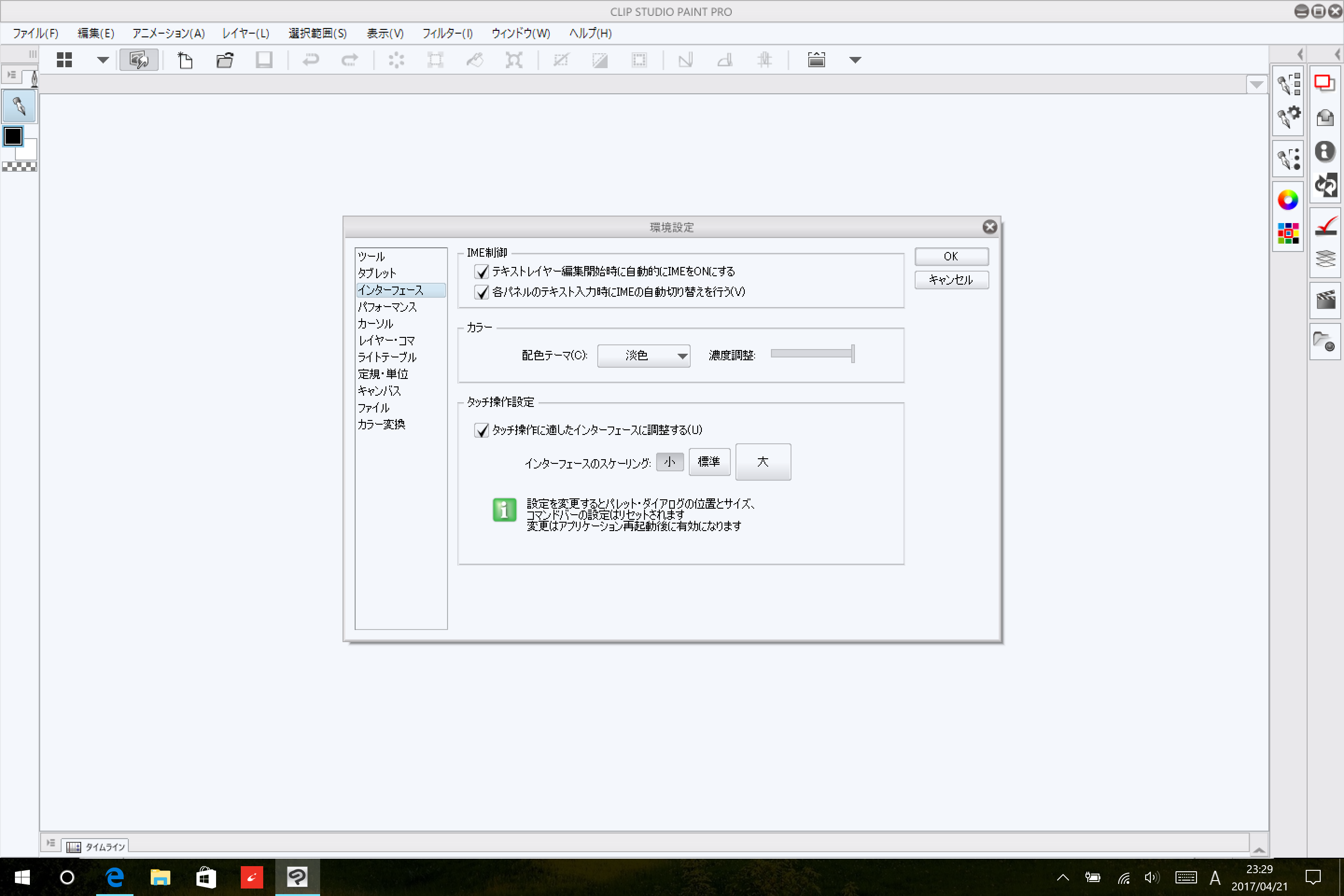Open the color wheel palette icon
This screenshot has width=1344, height=896.
(x=1288, y=200)
